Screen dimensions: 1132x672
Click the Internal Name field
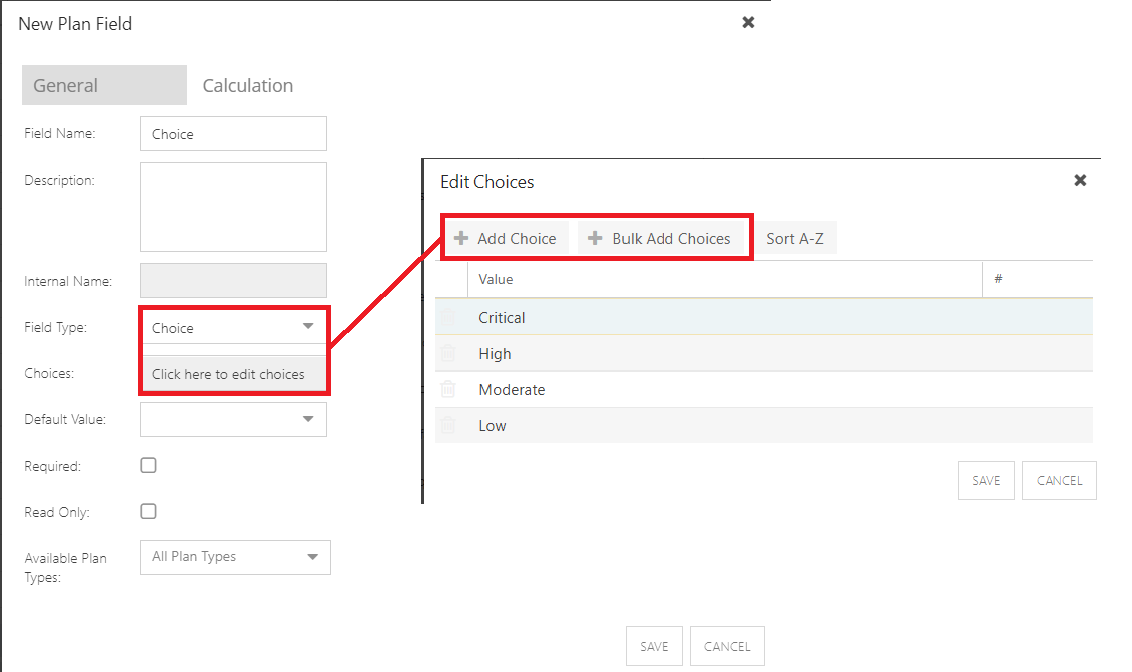233,281
